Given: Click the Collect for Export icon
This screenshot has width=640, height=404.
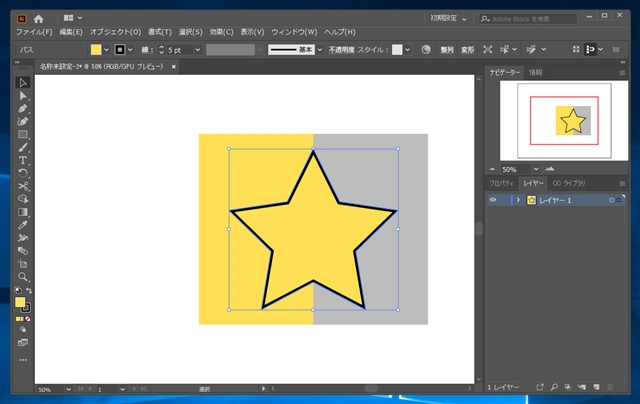Looking at the screenshot, I should (x=540, y=387).
